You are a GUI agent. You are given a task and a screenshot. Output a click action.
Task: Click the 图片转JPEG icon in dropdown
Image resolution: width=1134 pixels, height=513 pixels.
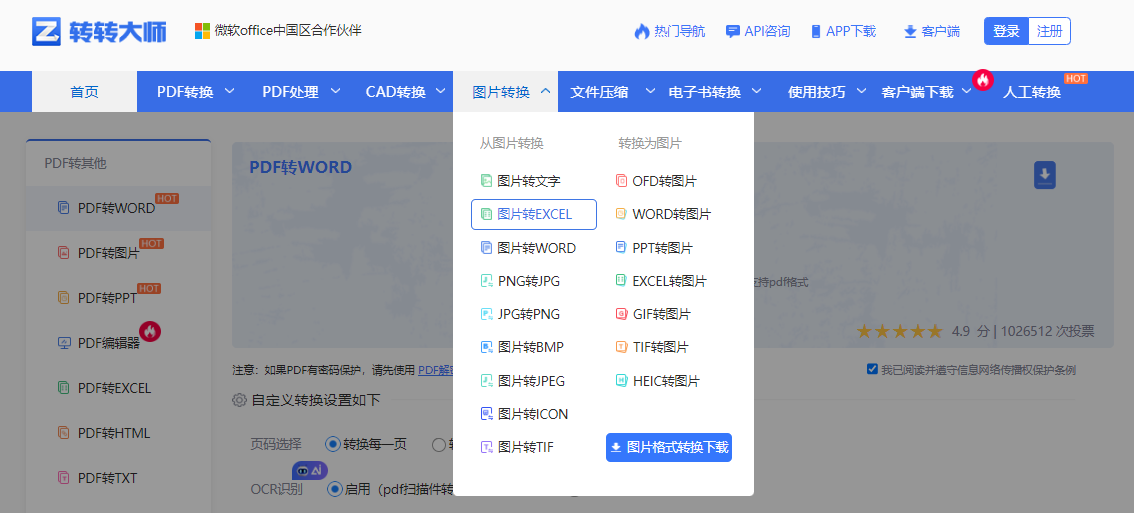(x=487, y=381)
